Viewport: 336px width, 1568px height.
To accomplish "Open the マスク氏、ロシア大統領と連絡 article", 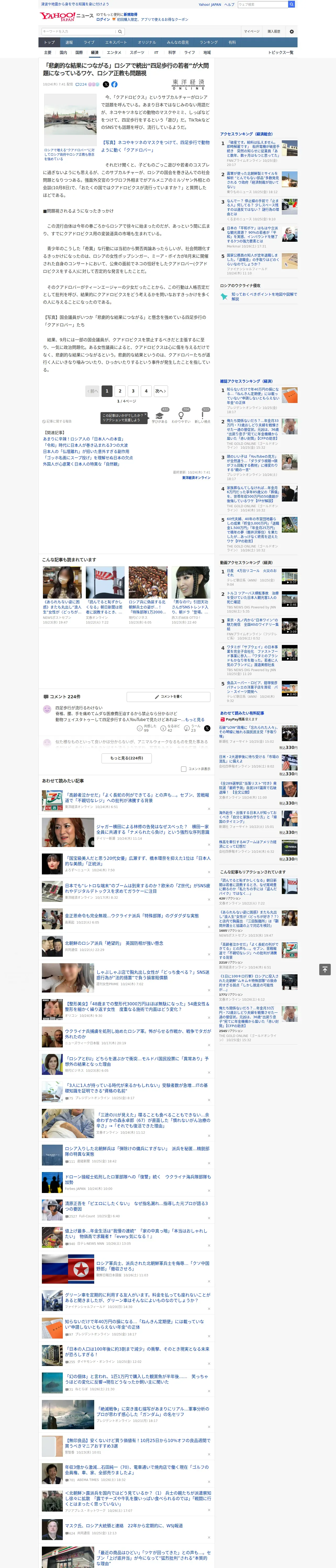I will point(123,1525).
